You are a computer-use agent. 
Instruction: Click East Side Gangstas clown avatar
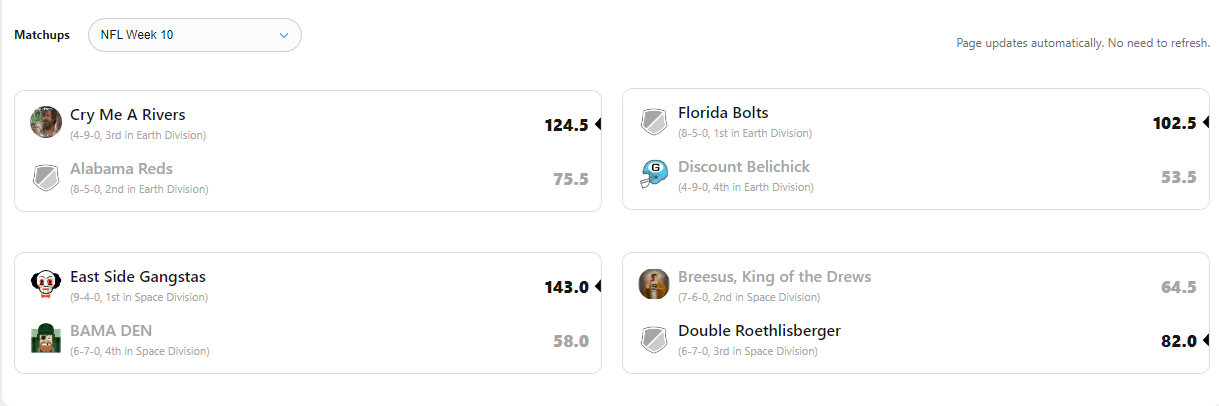coord(46,284)
